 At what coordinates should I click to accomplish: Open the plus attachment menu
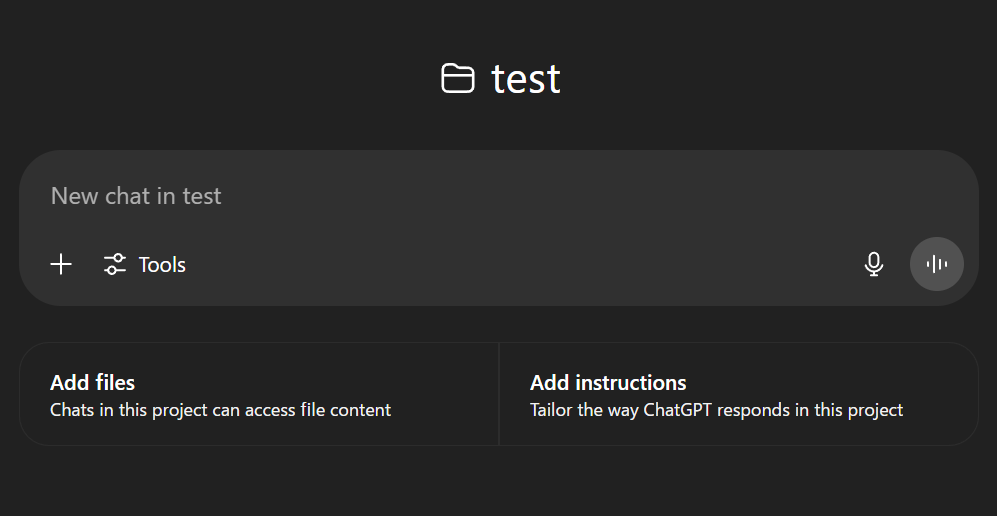coord(61,264)
